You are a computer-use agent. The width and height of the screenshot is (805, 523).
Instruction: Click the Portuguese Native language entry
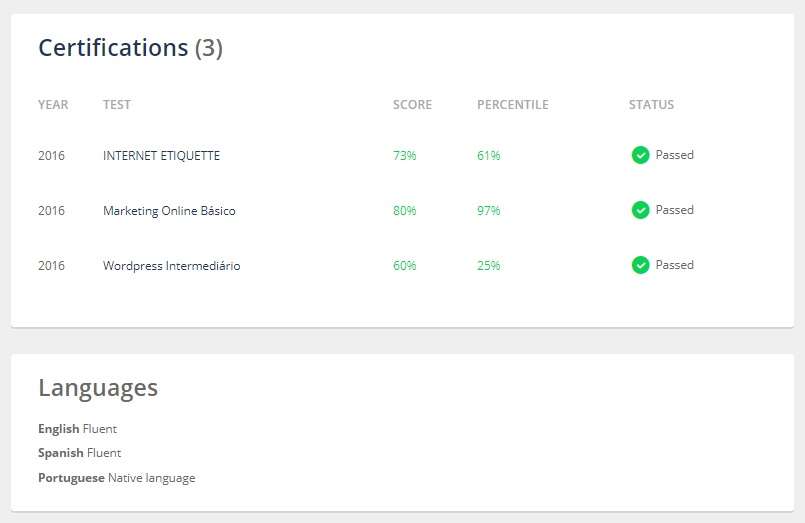click(x=116, y=478)
